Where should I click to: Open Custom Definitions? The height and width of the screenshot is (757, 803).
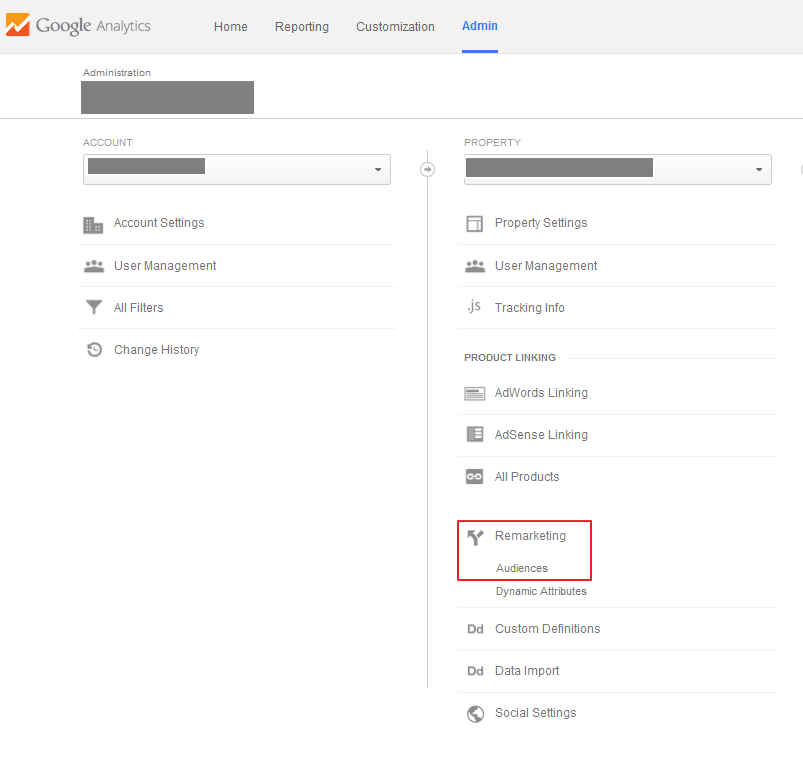(547, 628)
